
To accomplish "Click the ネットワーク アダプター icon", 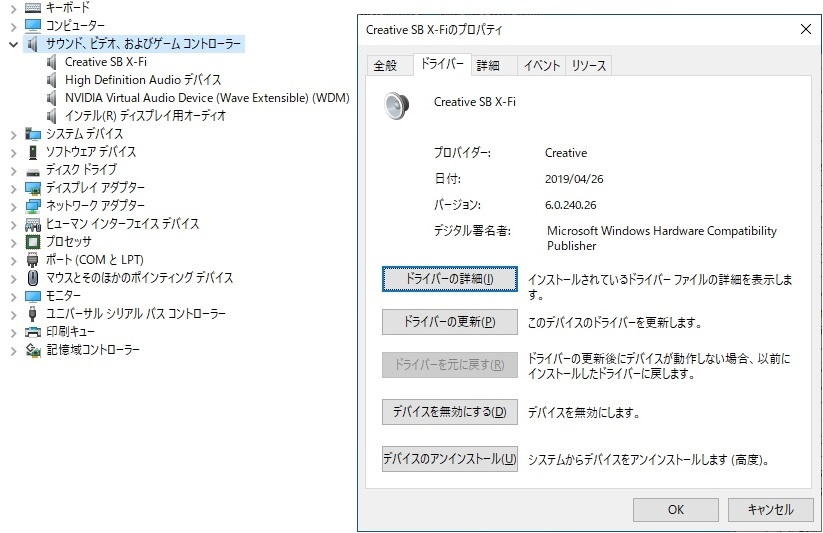I will pos(33,206).
